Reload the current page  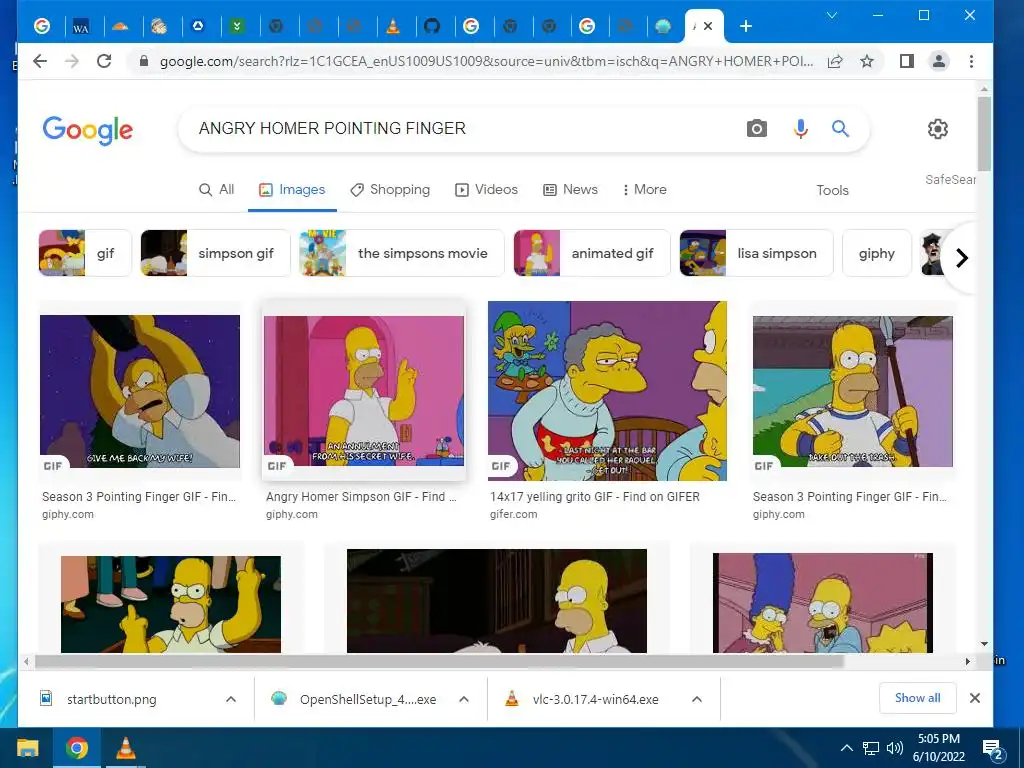pyautogui.click(x=103, y=61)
